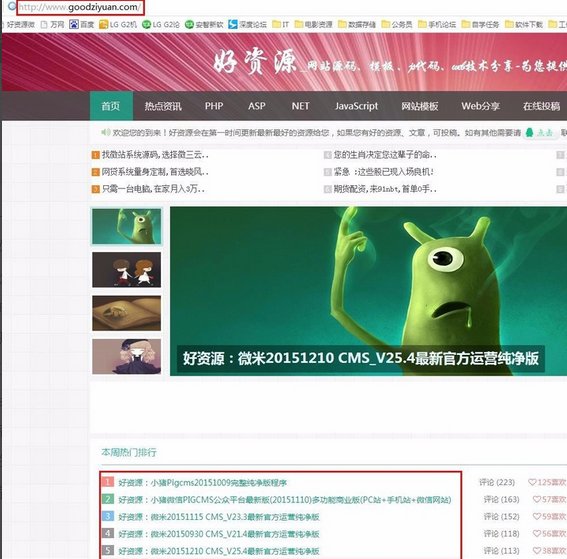Open ad link 网贷系统量身定制

coord(155,172)
